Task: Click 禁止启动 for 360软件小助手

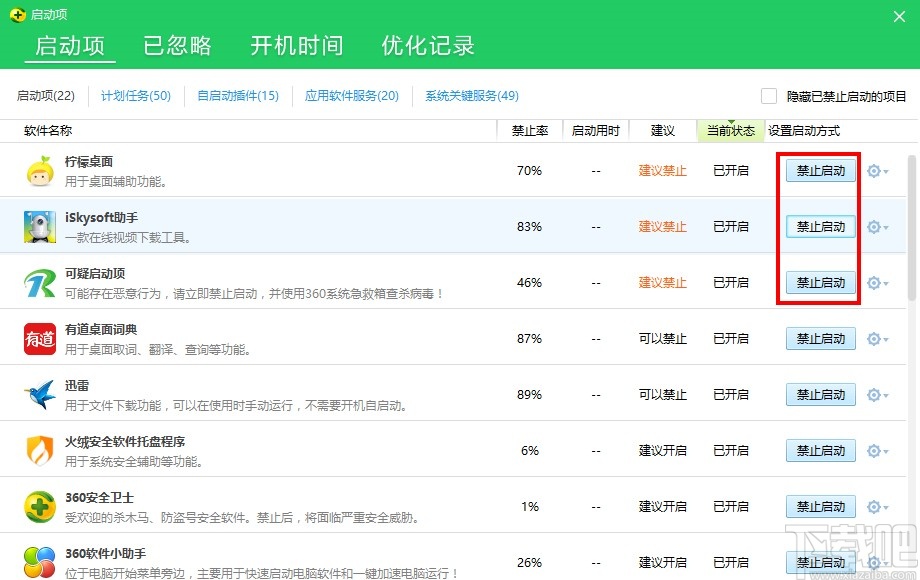Action: [820, 562]
